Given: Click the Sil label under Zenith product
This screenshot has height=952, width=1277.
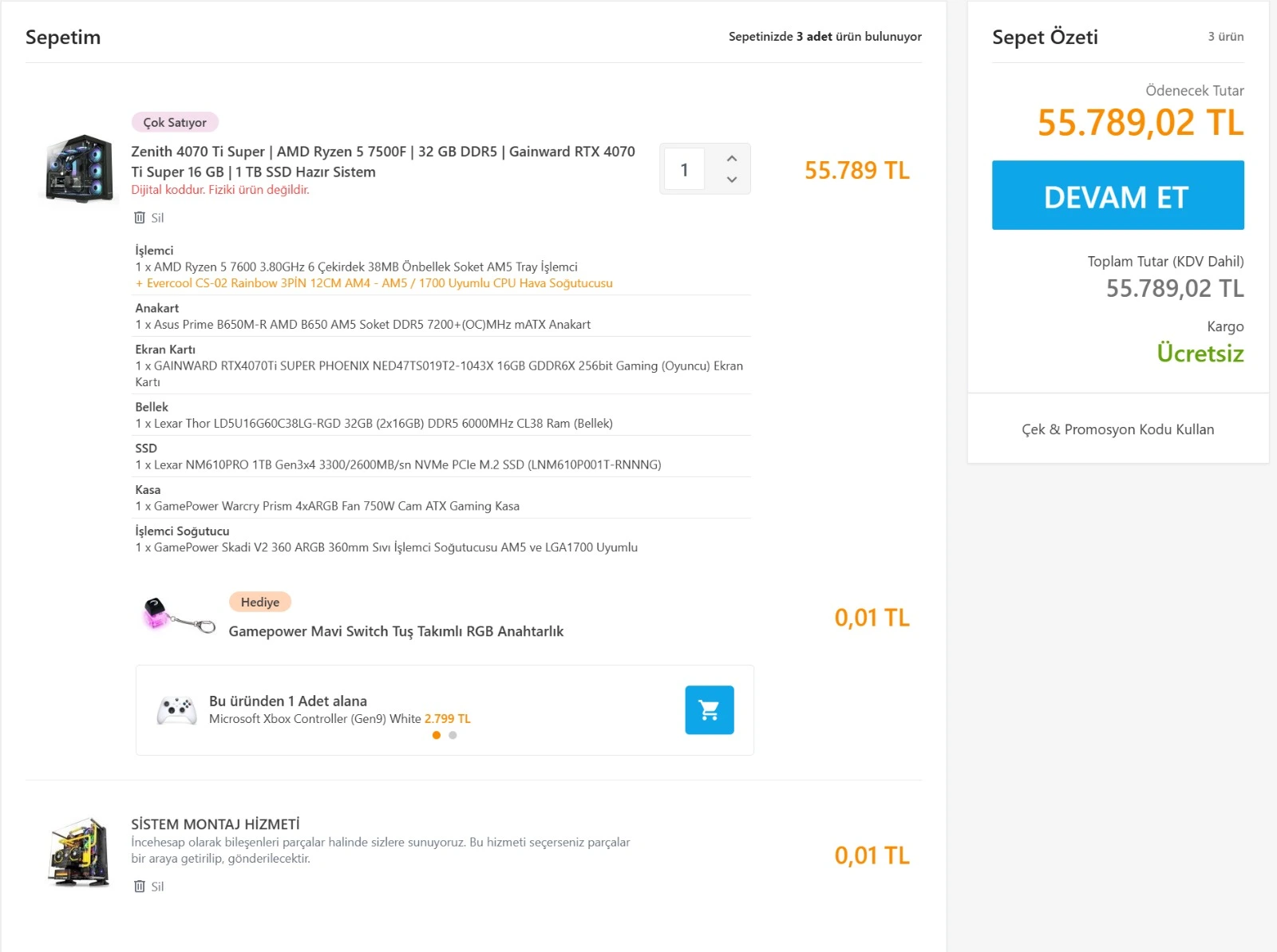Looking at the screenshot, I should (157, 218).
